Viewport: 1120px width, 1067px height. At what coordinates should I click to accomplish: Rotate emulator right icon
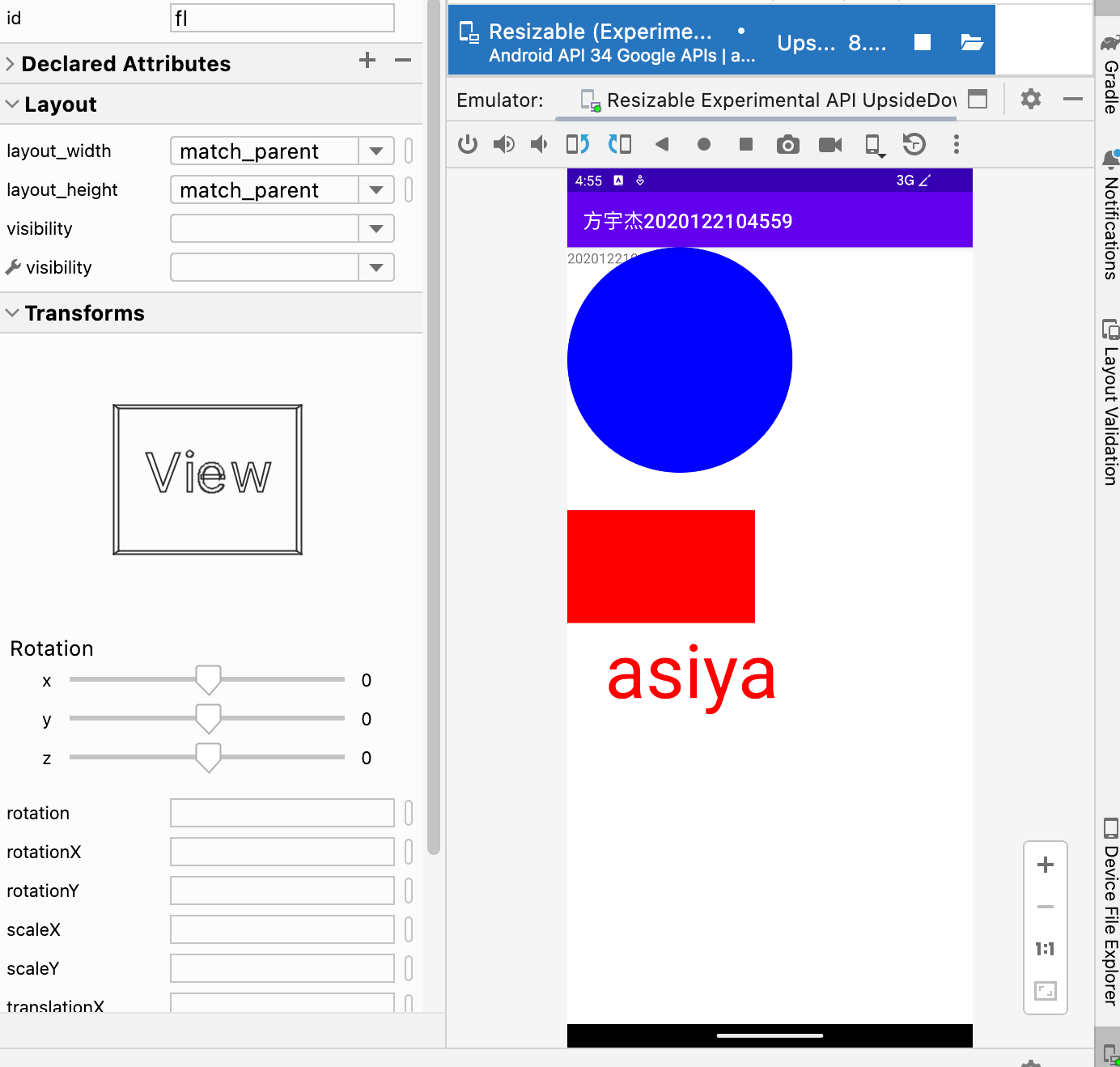point(620,144)
